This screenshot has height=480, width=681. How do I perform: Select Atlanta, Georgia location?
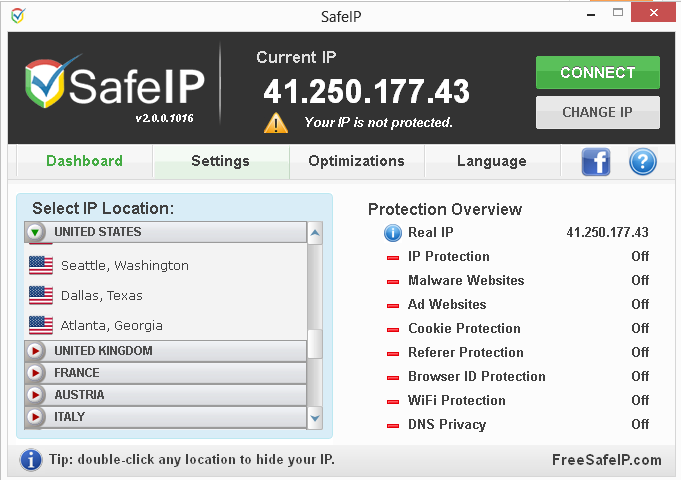(x=166, y=325)
